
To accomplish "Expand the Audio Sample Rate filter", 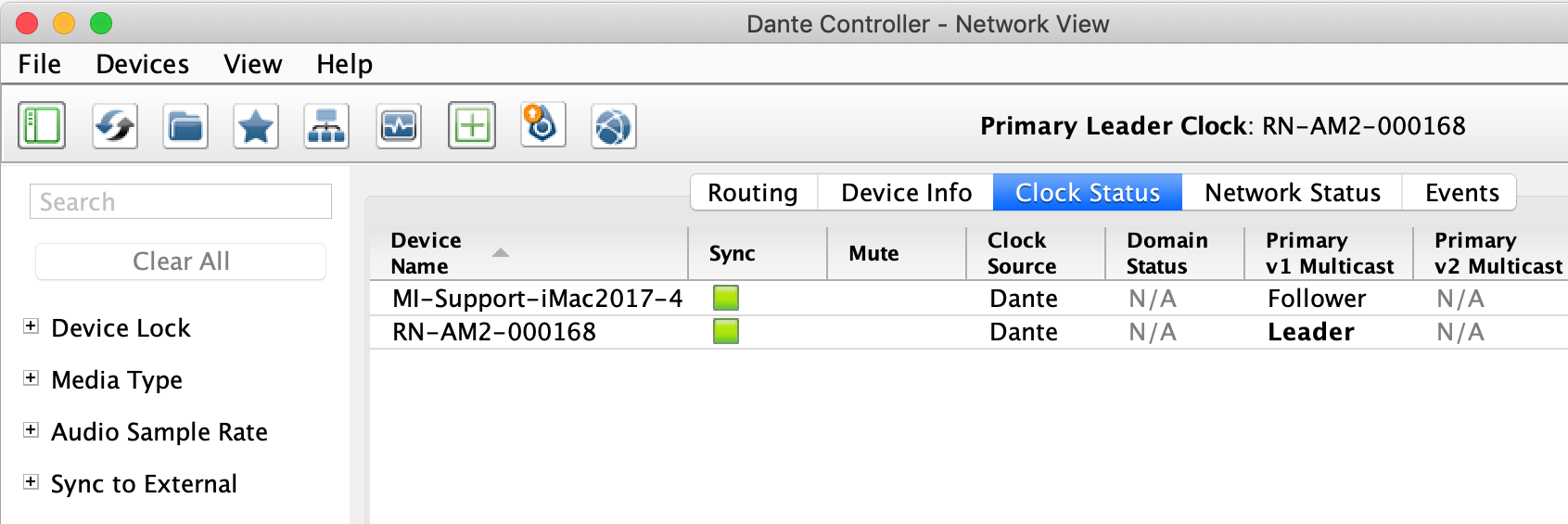I will (31, 429).
